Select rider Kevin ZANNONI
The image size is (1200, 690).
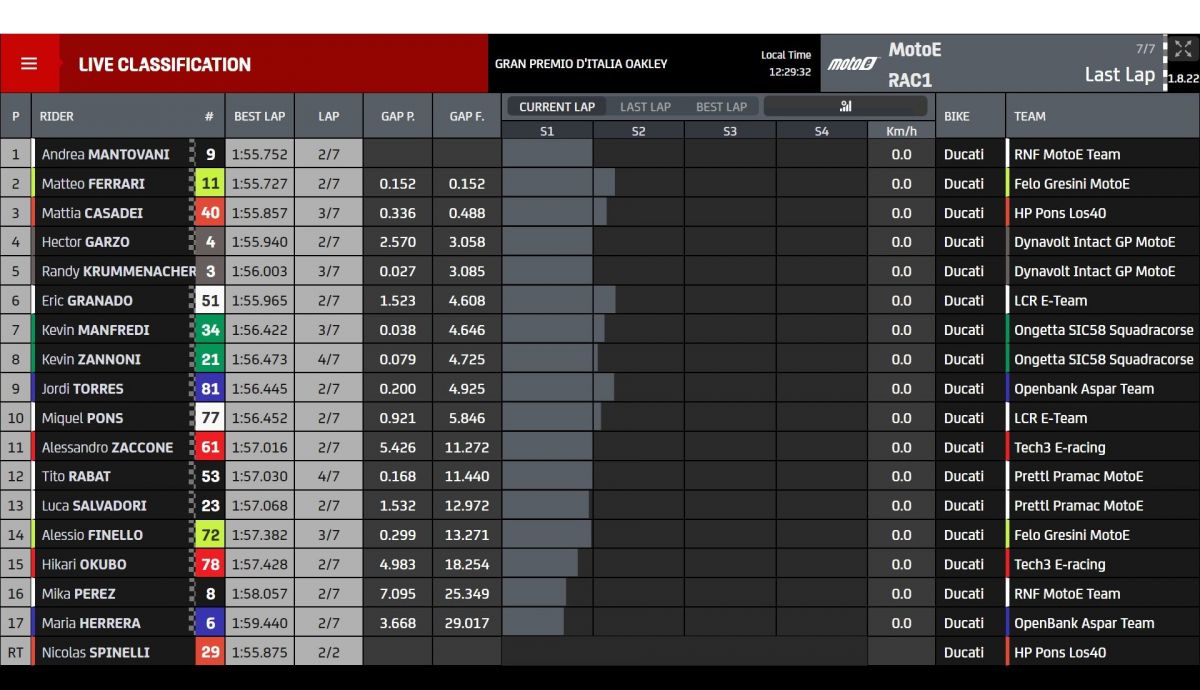[x=91, y=359]
